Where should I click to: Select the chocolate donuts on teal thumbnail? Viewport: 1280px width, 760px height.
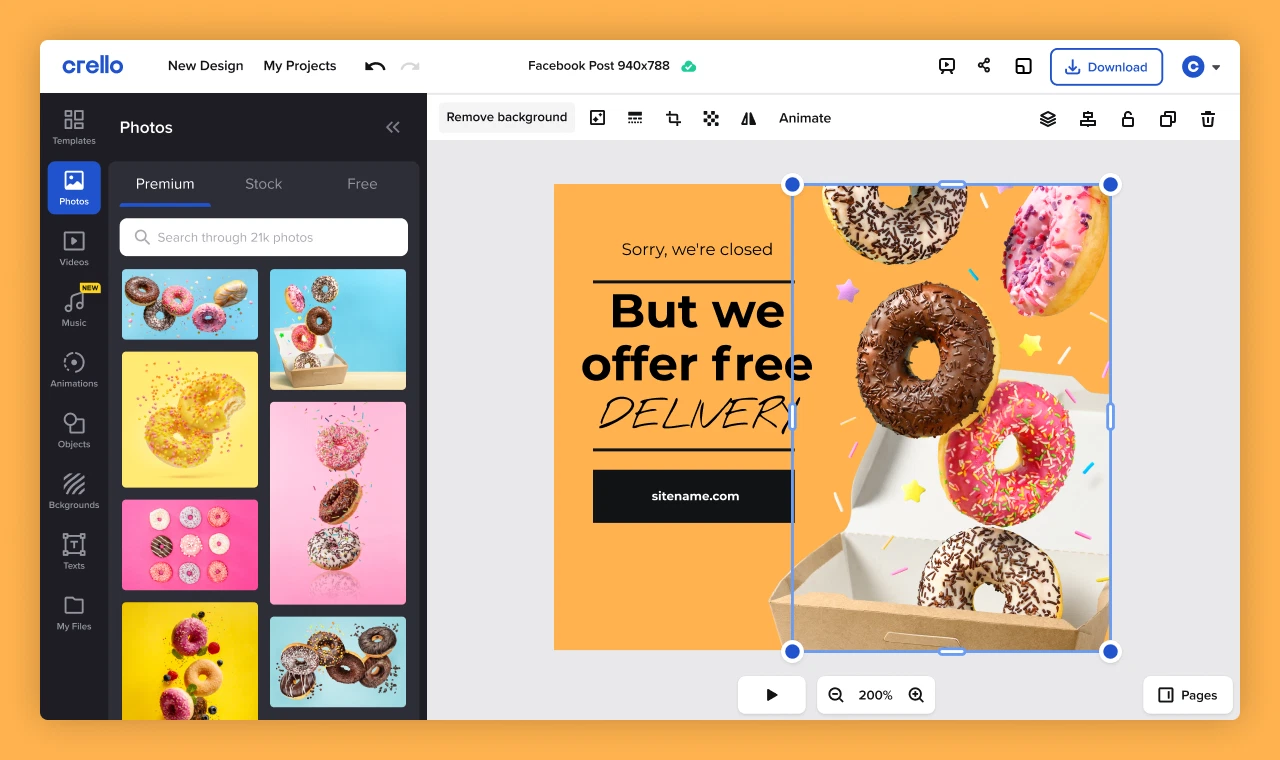click(x=338, y=662)
